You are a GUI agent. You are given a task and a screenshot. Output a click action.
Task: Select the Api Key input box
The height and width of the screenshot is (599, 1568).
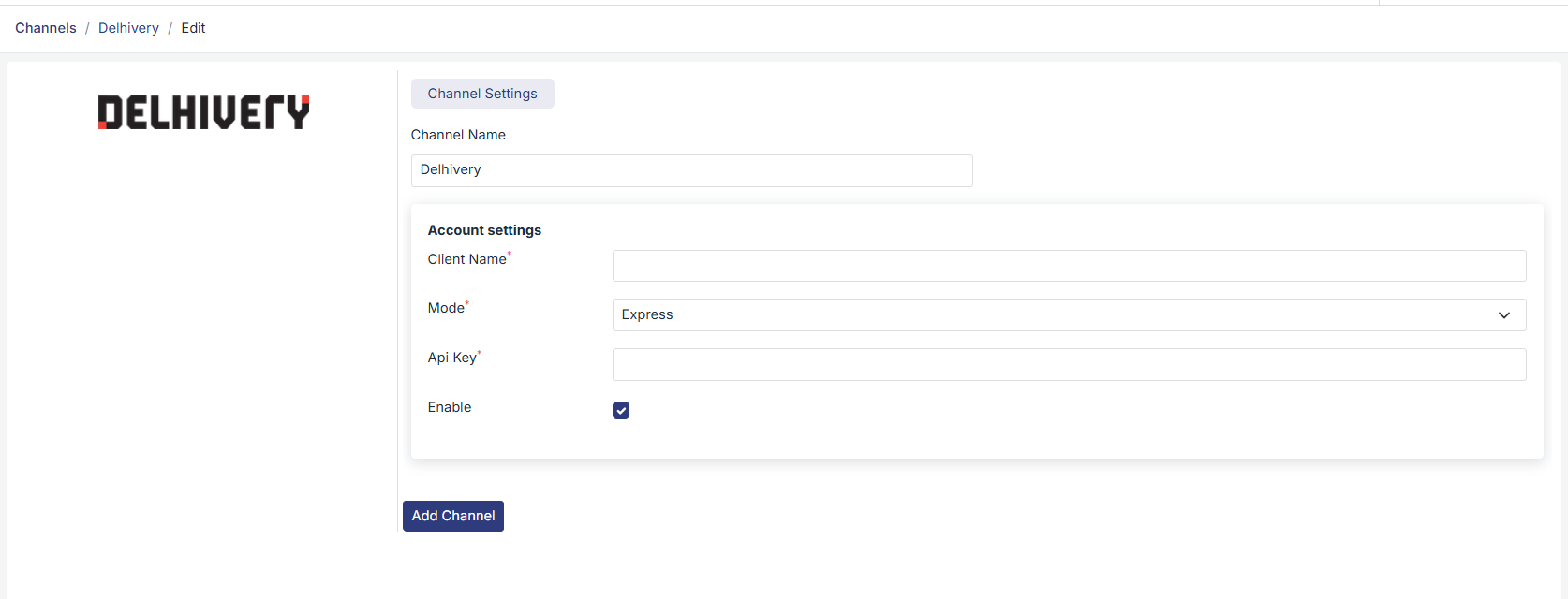click(1068, 364)
